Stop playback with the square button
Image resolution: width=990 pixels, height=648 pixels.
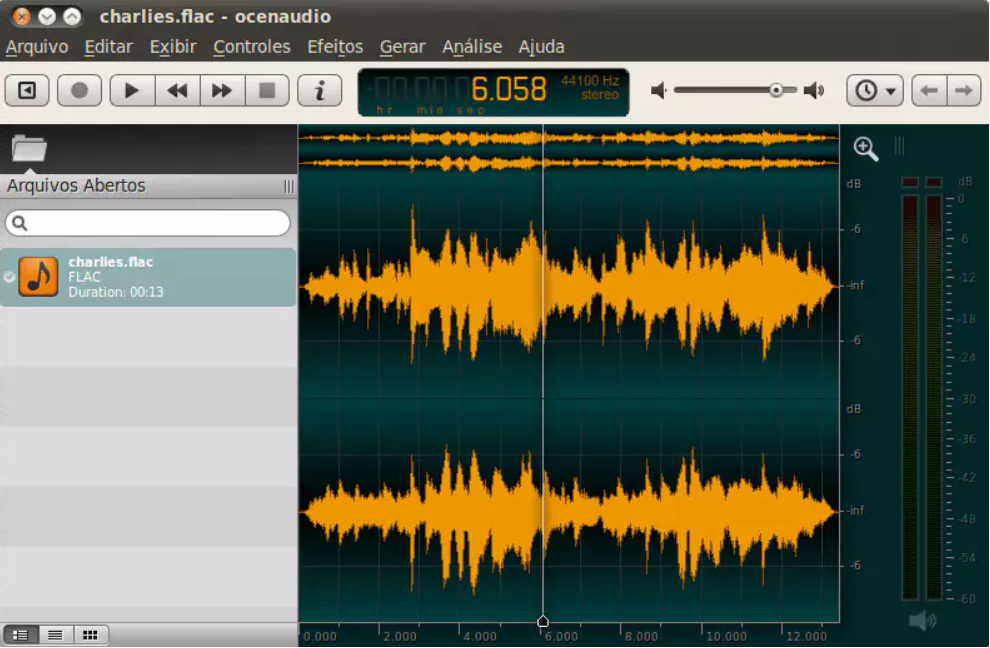tap(267, 90)
